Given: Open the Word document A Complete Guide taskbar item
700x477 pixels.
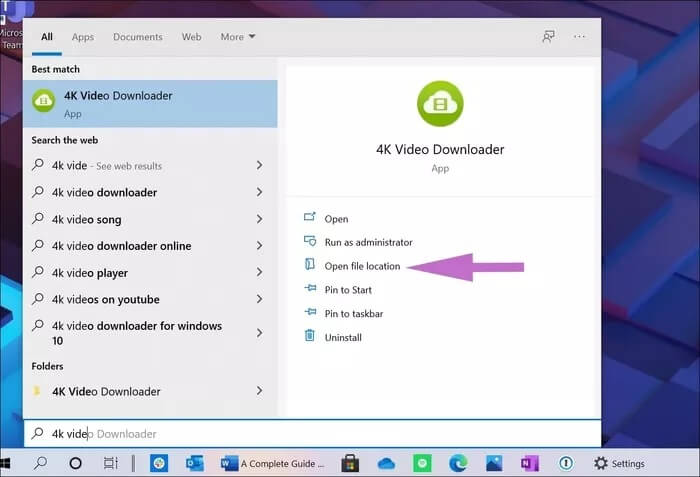Looking at the screenshot, I should 273,464.
